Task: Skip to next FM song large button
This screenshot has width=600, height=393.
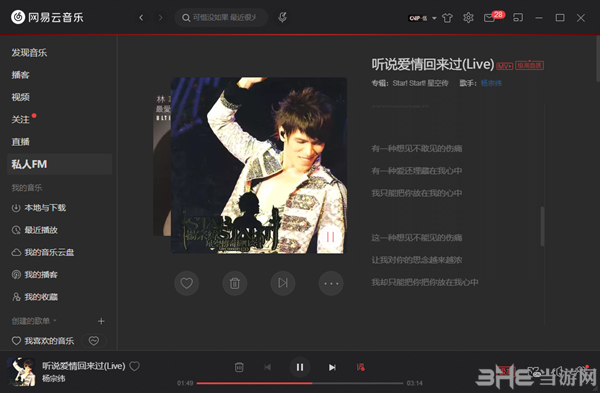Action: click(x=283, y=283)
